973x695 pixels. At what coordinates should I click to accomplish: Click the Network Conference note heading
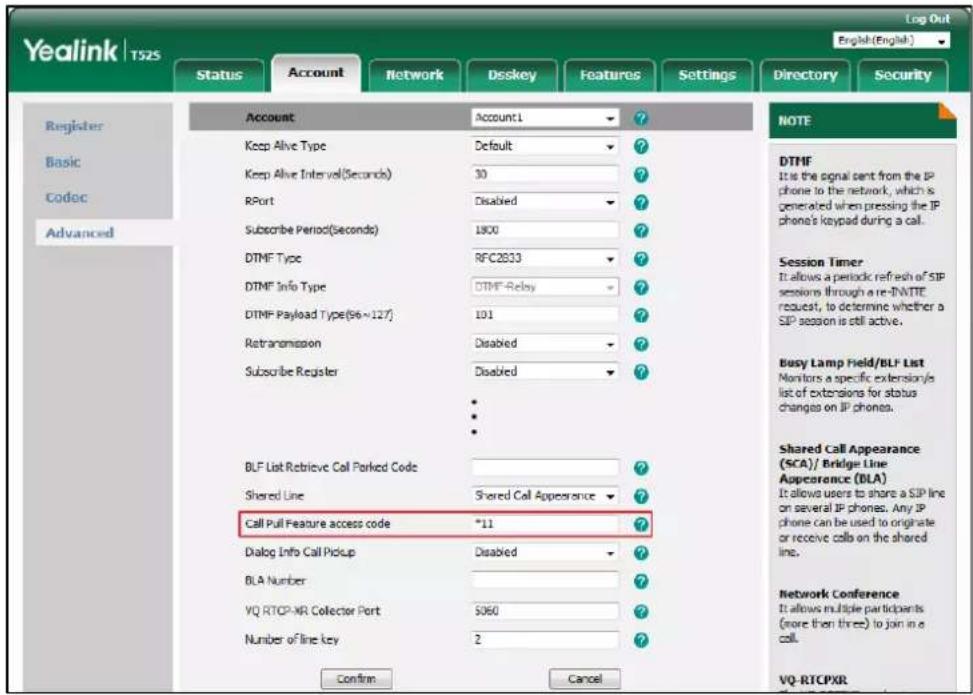pyautogui.click(x=838, y=594)
